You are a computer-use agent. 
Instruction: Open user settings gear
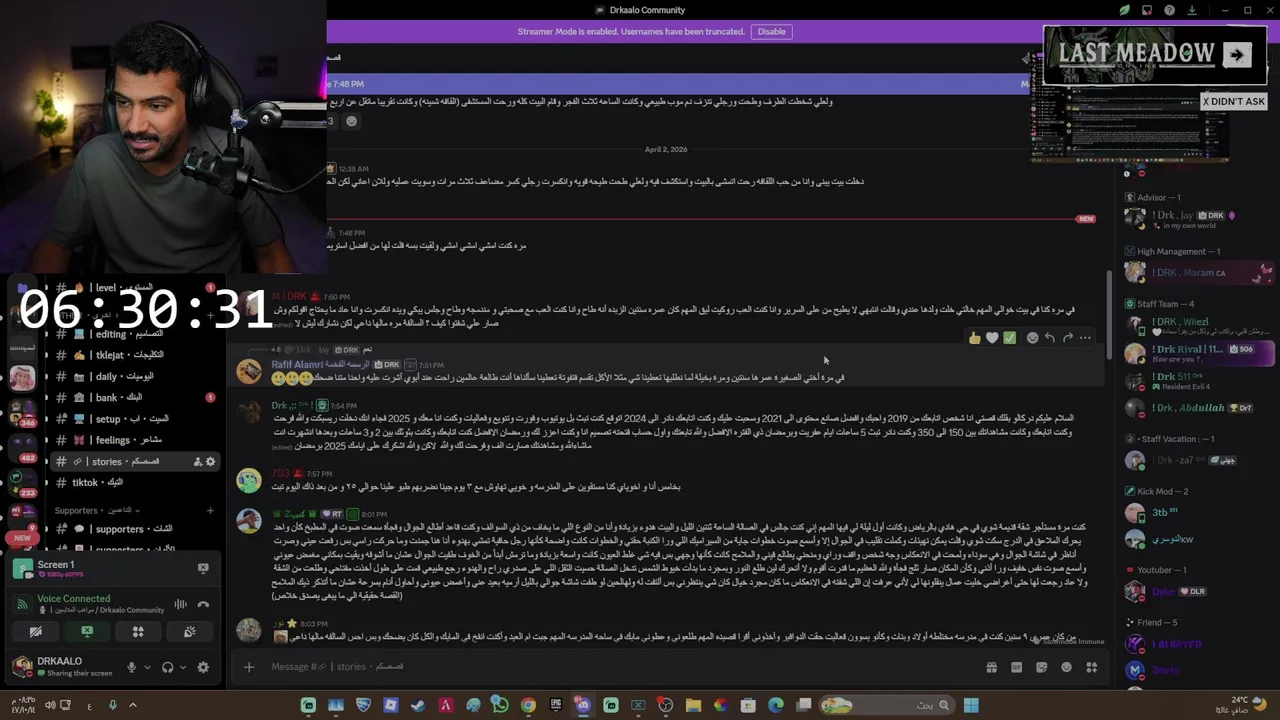pyautogui.click(x=203, y=667)
